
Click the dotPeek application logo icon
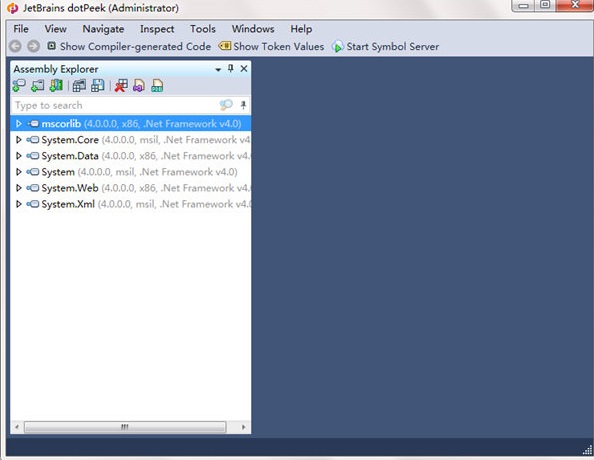coord(13,8)
